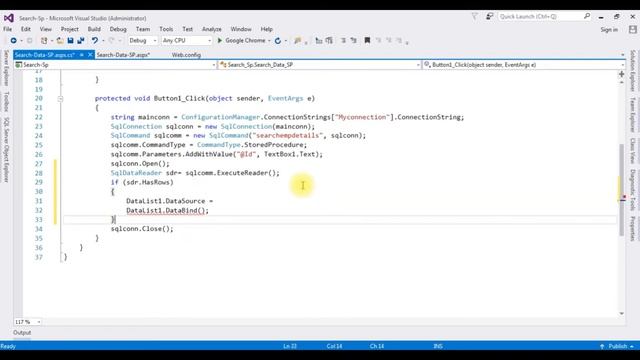This screenshot has height=360, width=640.
Task: Click the Save file icon
Action: pos(70,40)
